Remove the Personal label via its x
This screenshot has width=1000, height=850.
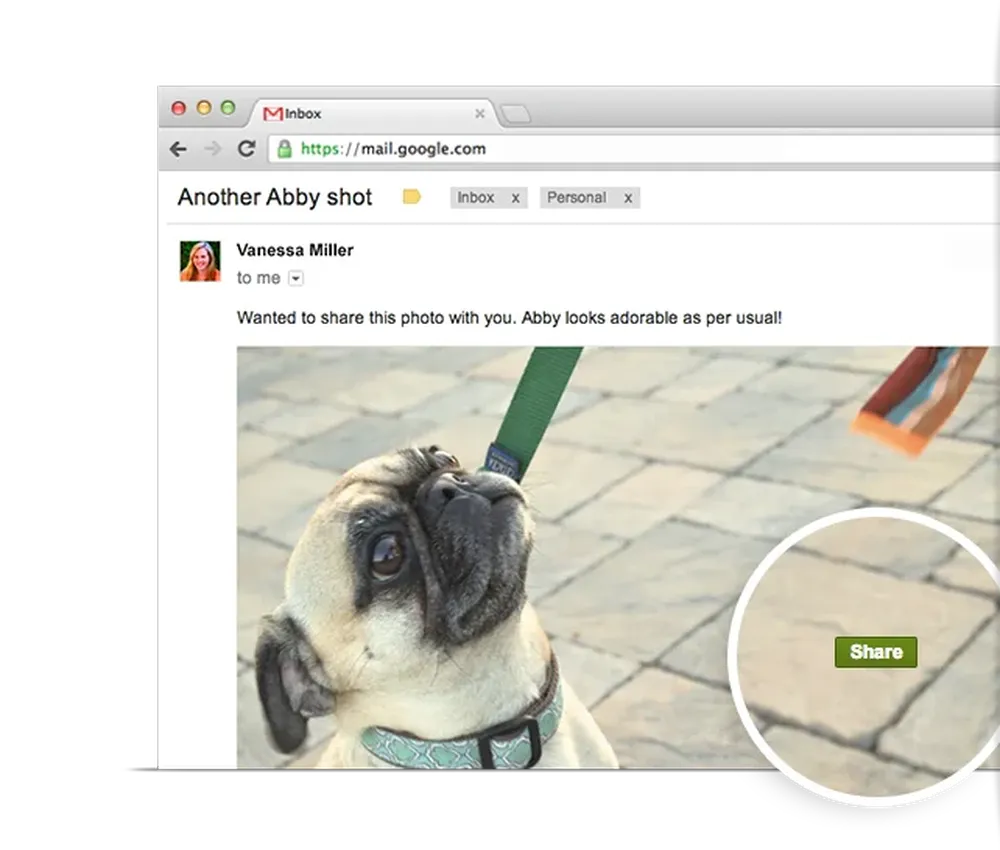(x=628, y=198)
